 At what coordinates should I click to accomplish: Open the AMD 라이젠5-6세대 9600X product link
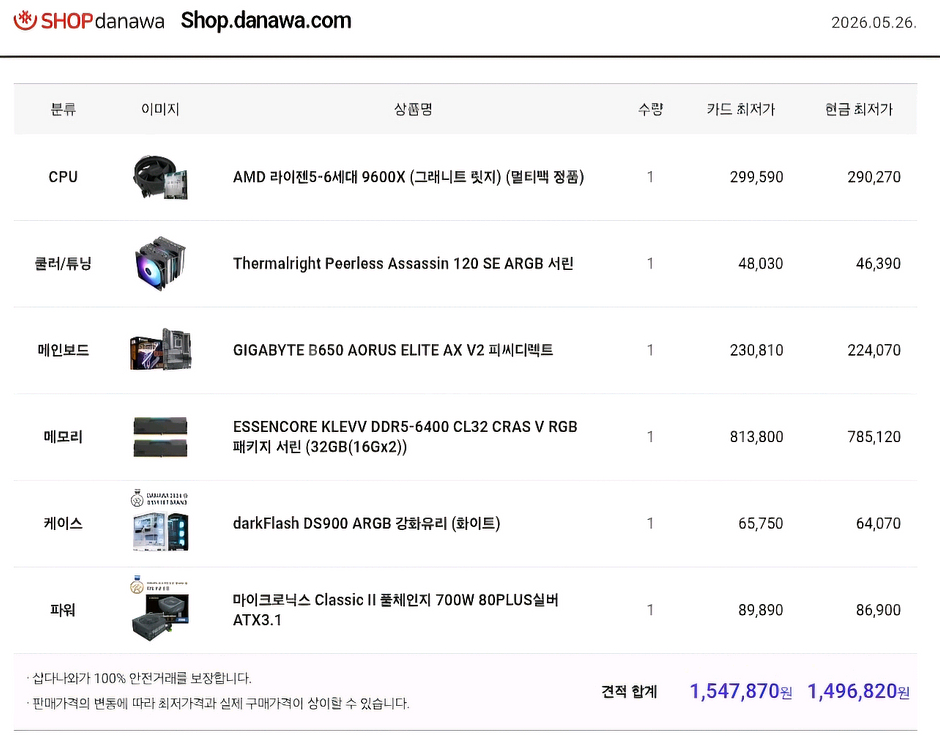tap(408, 177)
